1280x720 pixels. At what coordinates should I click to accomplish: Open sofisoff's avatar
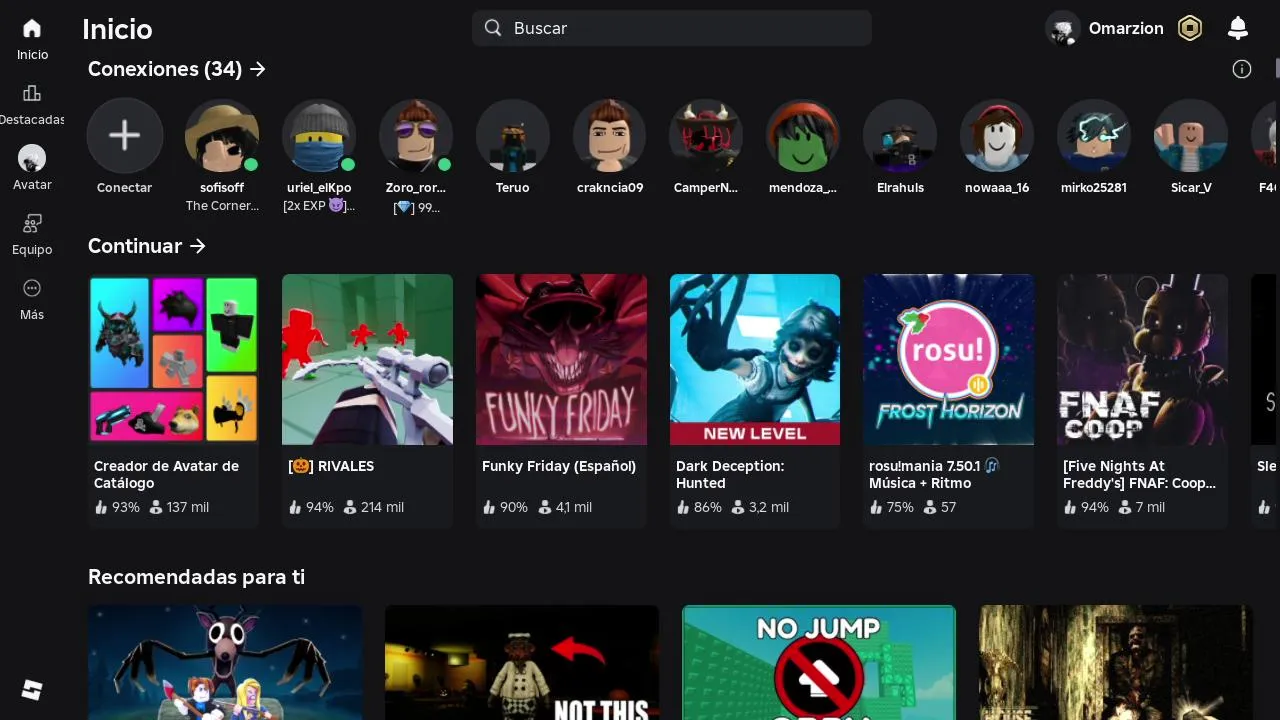[222, 135]
